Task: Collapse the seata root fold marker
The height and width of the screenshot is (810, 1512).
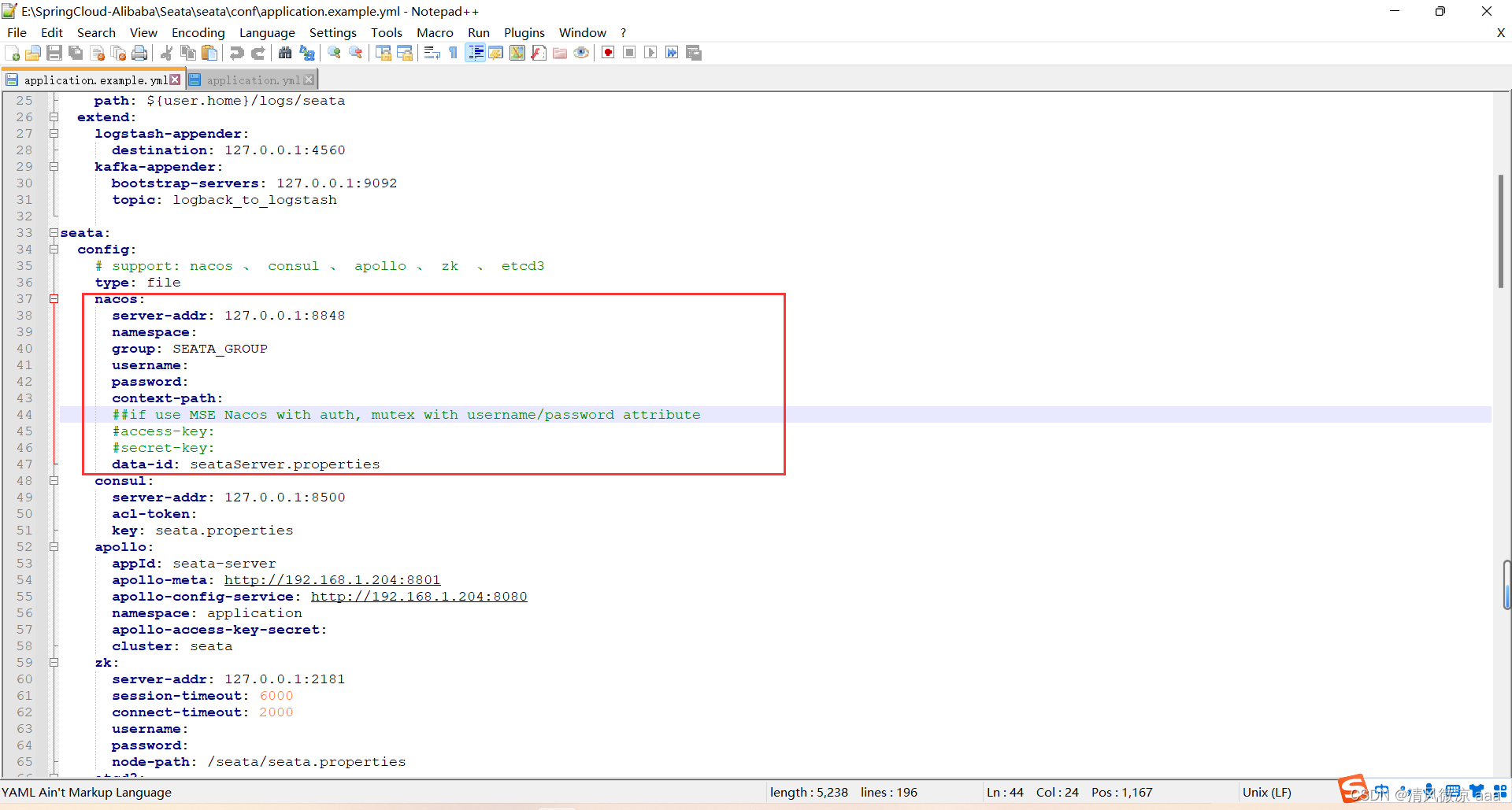Action: click(54, 233)
